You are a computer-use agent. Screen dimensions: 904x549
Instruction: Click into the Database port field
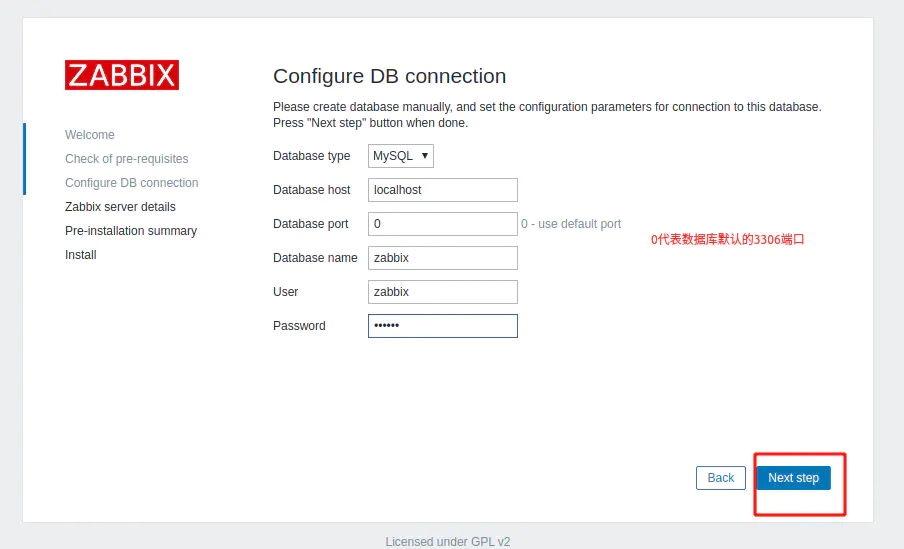(443, 224)
